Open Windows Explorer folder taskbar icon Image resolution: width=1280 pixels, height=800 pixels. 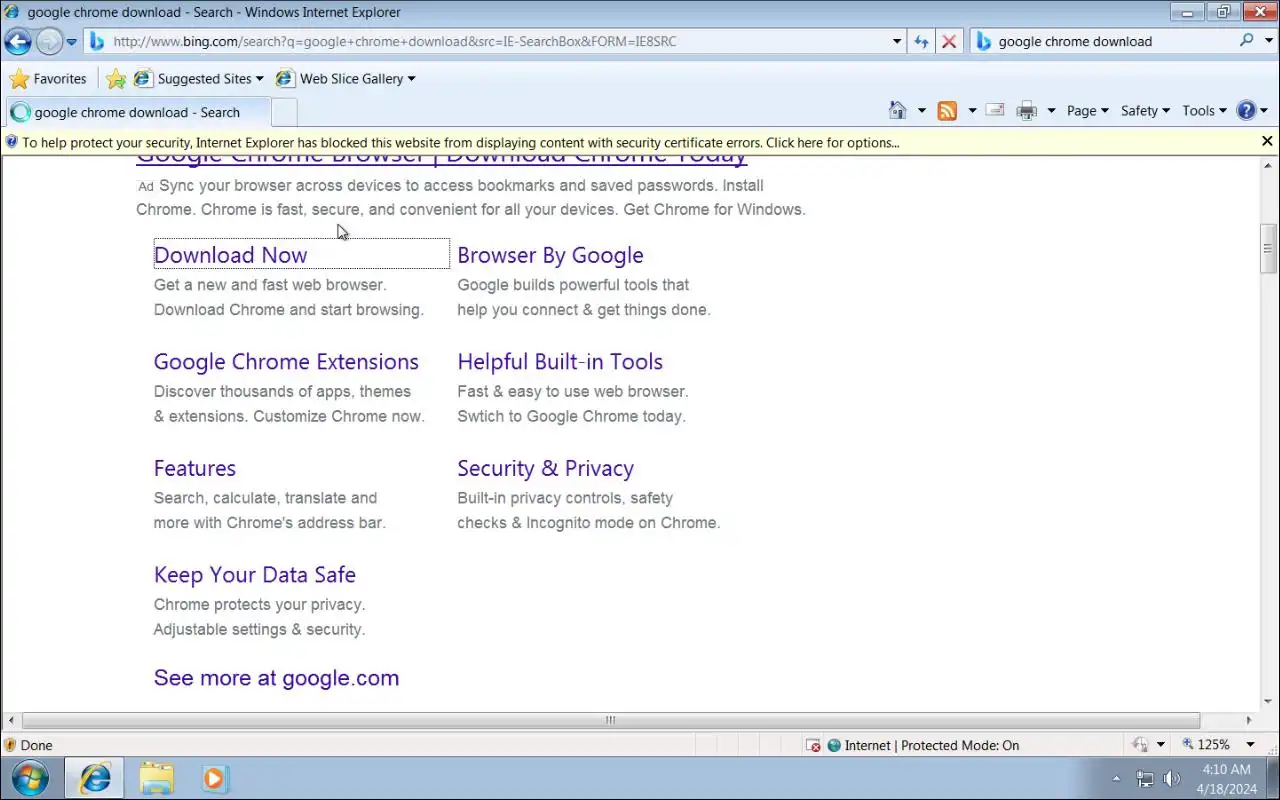[156, 778]
